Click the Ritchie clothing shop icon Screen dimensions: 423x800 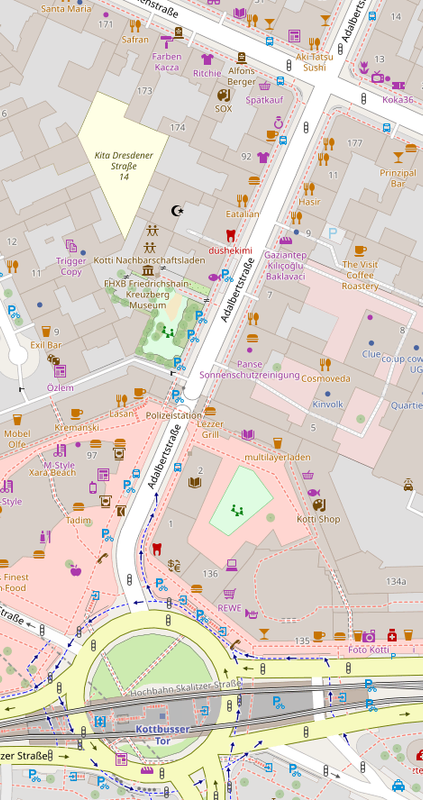tap(207, 59)
